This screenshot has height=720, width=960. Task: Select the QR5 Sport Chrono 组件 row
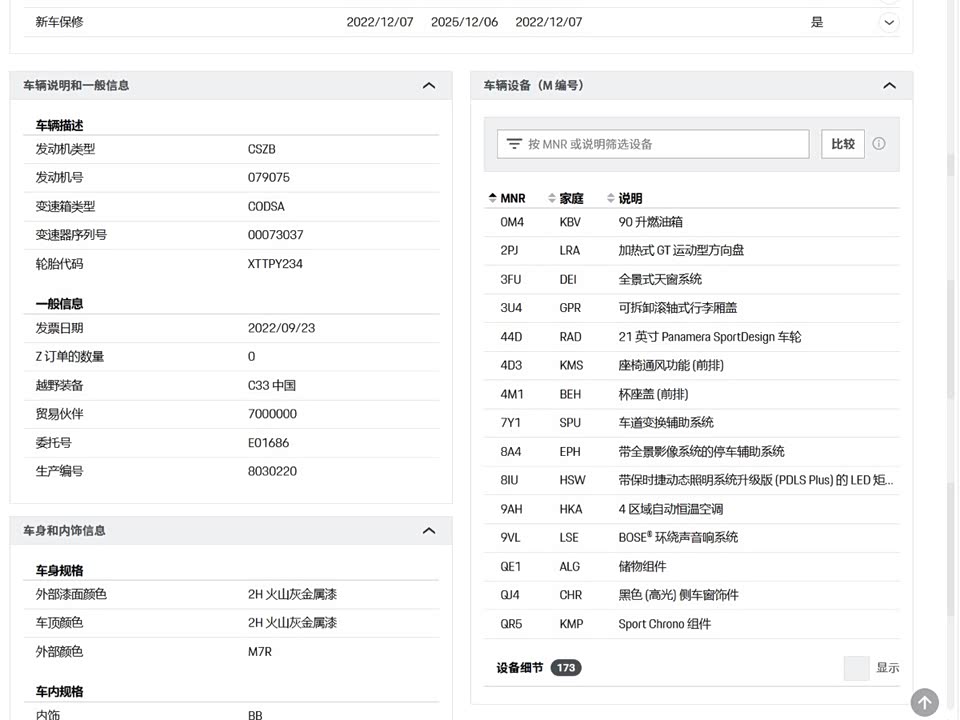pyautogui.click(x=690, y=624)
